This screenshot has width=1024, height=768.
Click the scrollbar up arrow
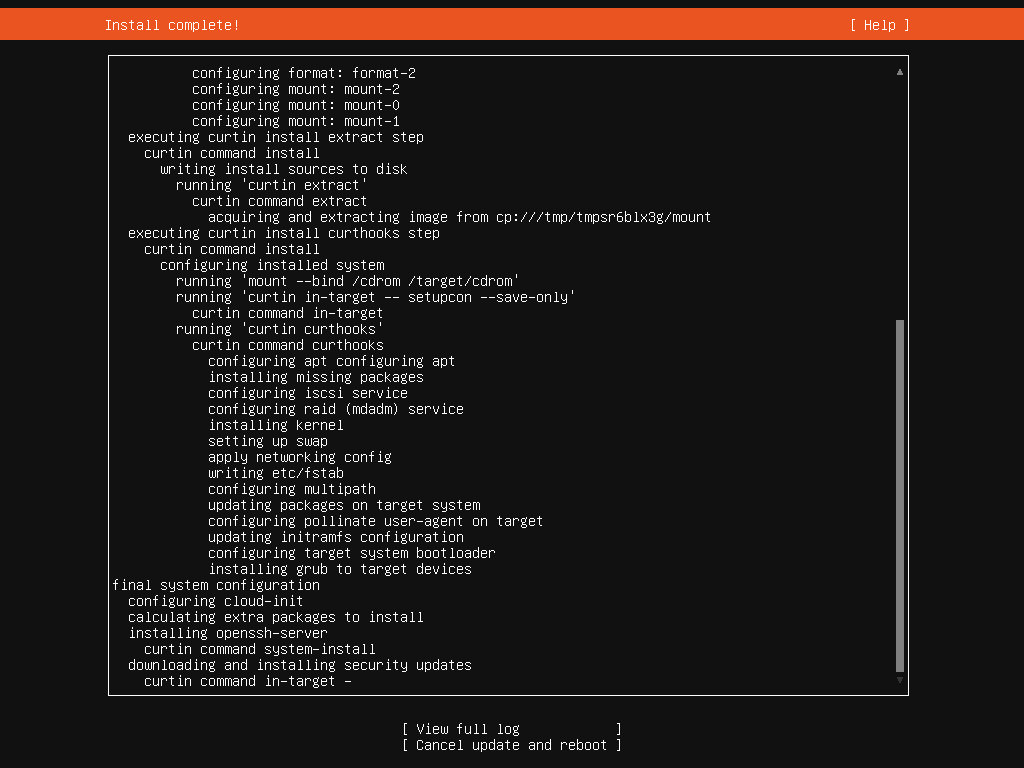click(x=900, y=72)
